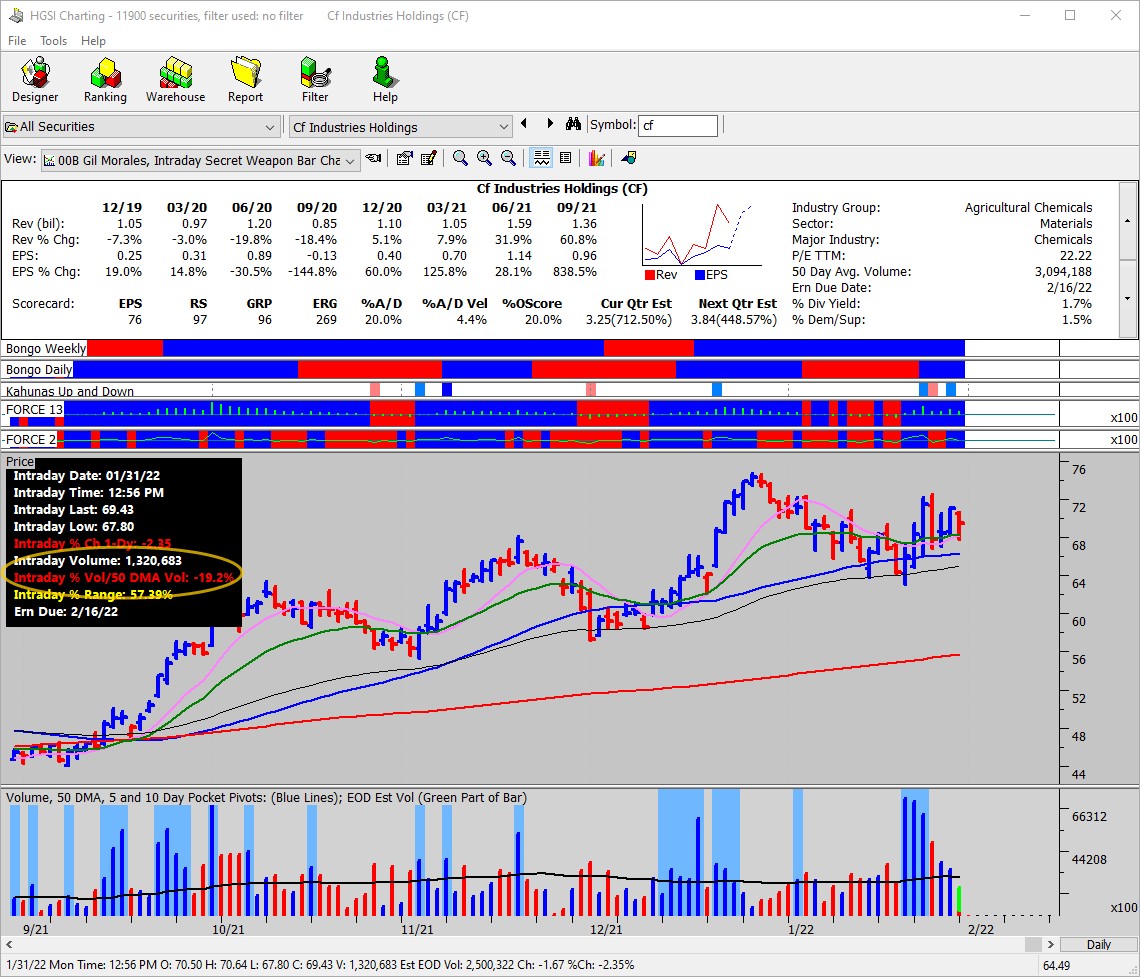Viewport: 1140px width, 977px height.
Task: Open the Report tool
Action: tap(245, 80)
